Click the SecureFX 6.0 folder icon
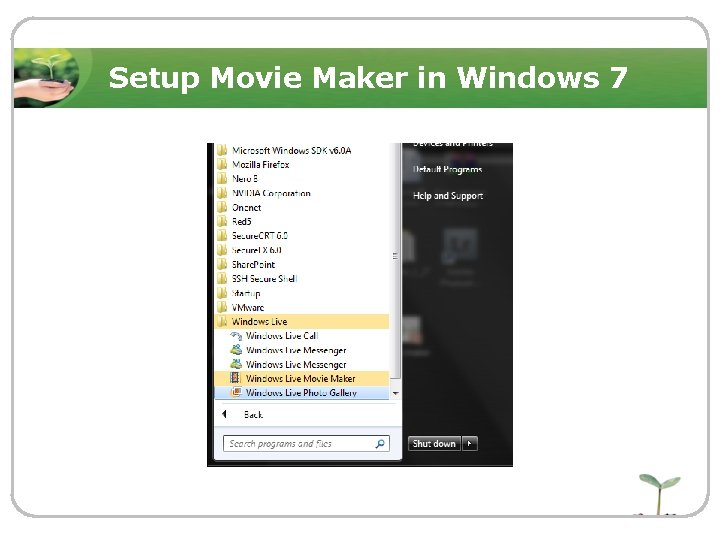This screenshot has width=720, height=540. coord(222,250)
